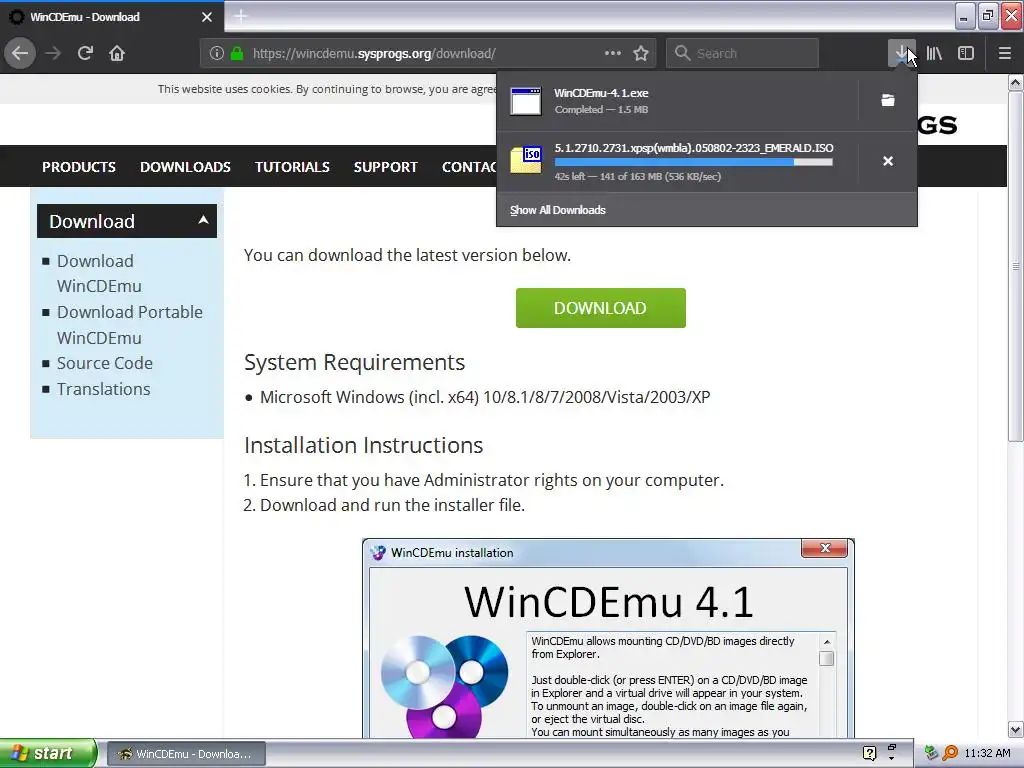Image resolution: width=1024 pixels, height=768 pixels.
Task: Open the CONTACT menu item
Action: point(469,167)
